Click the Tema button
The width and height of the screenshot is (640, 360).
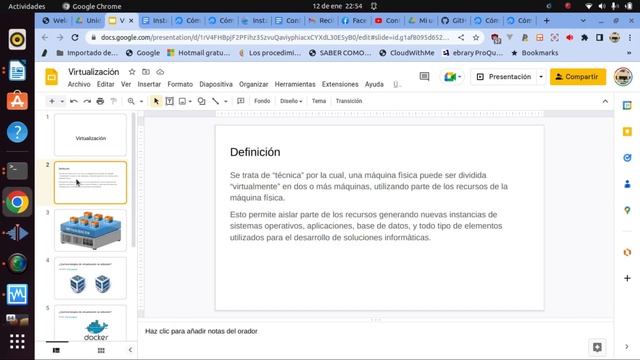click(319, 101)
